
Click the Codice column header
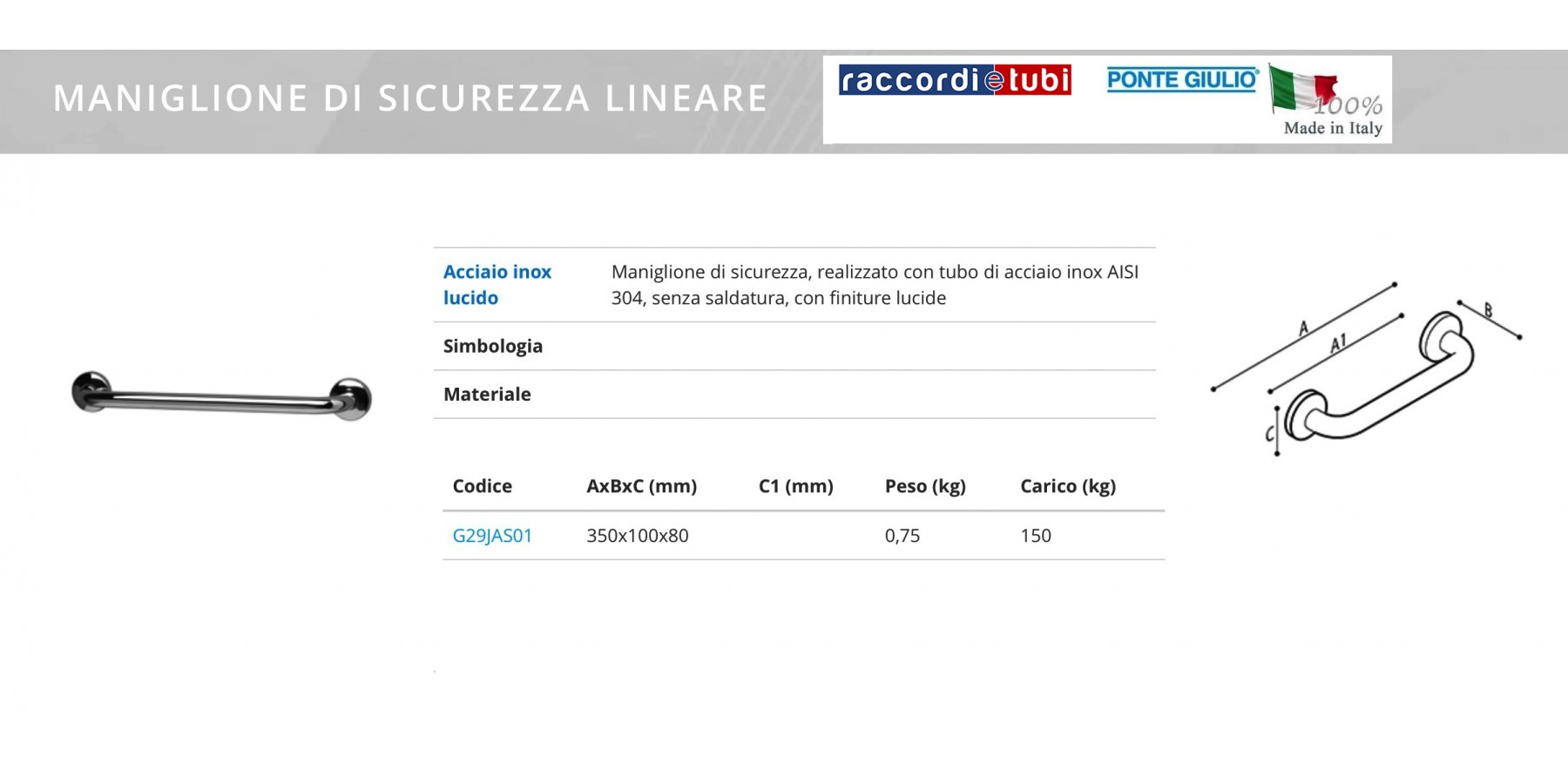(x=482, y=486)
